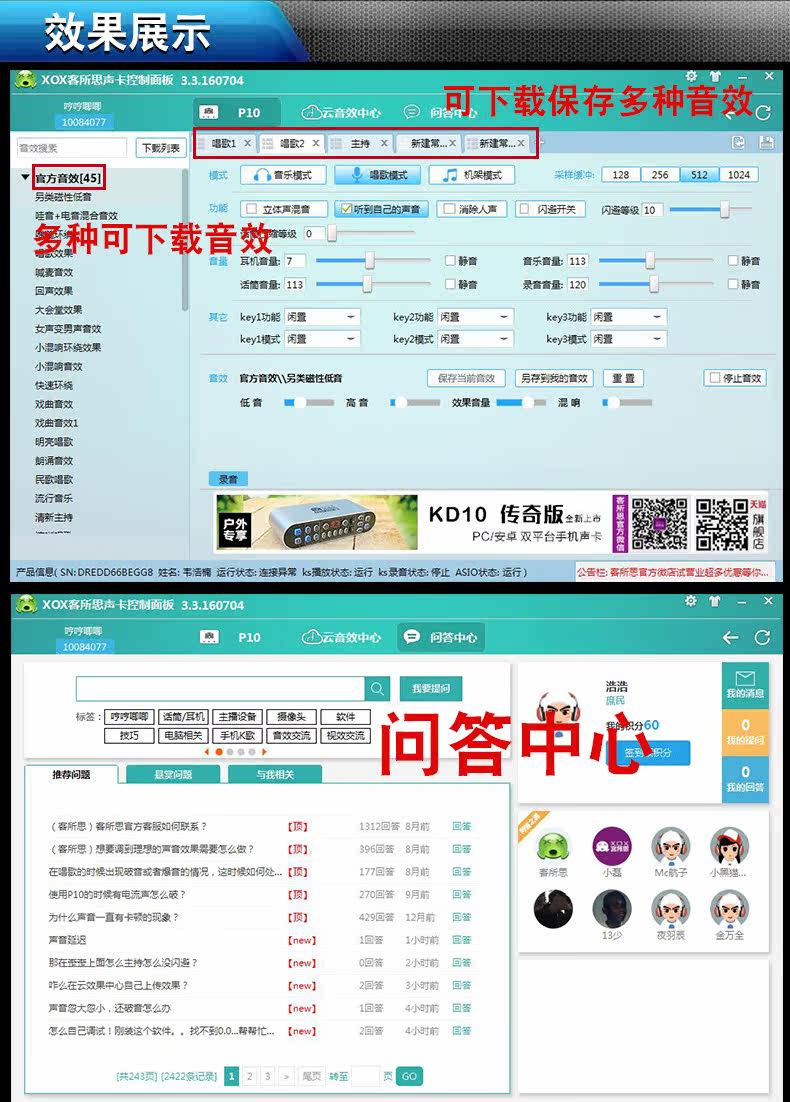
Task: Collapse the 官方音效[45] tree arrow
Action: tap(25, 178)
